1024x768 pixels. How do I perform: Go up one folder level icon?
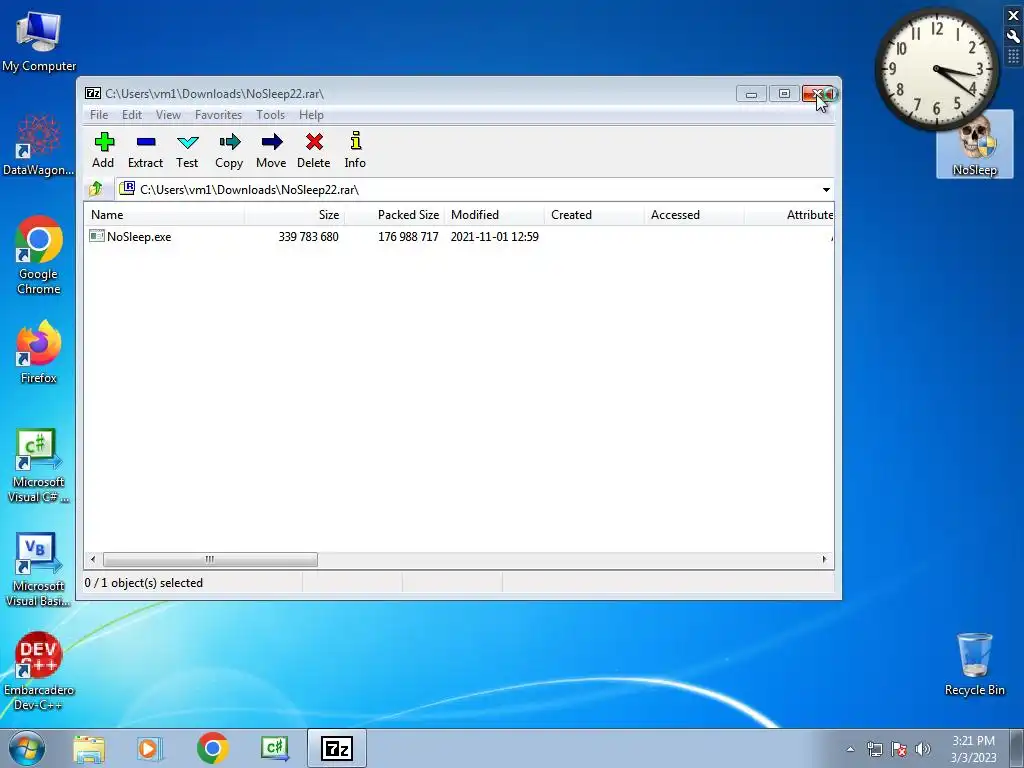tap(96, 189)
